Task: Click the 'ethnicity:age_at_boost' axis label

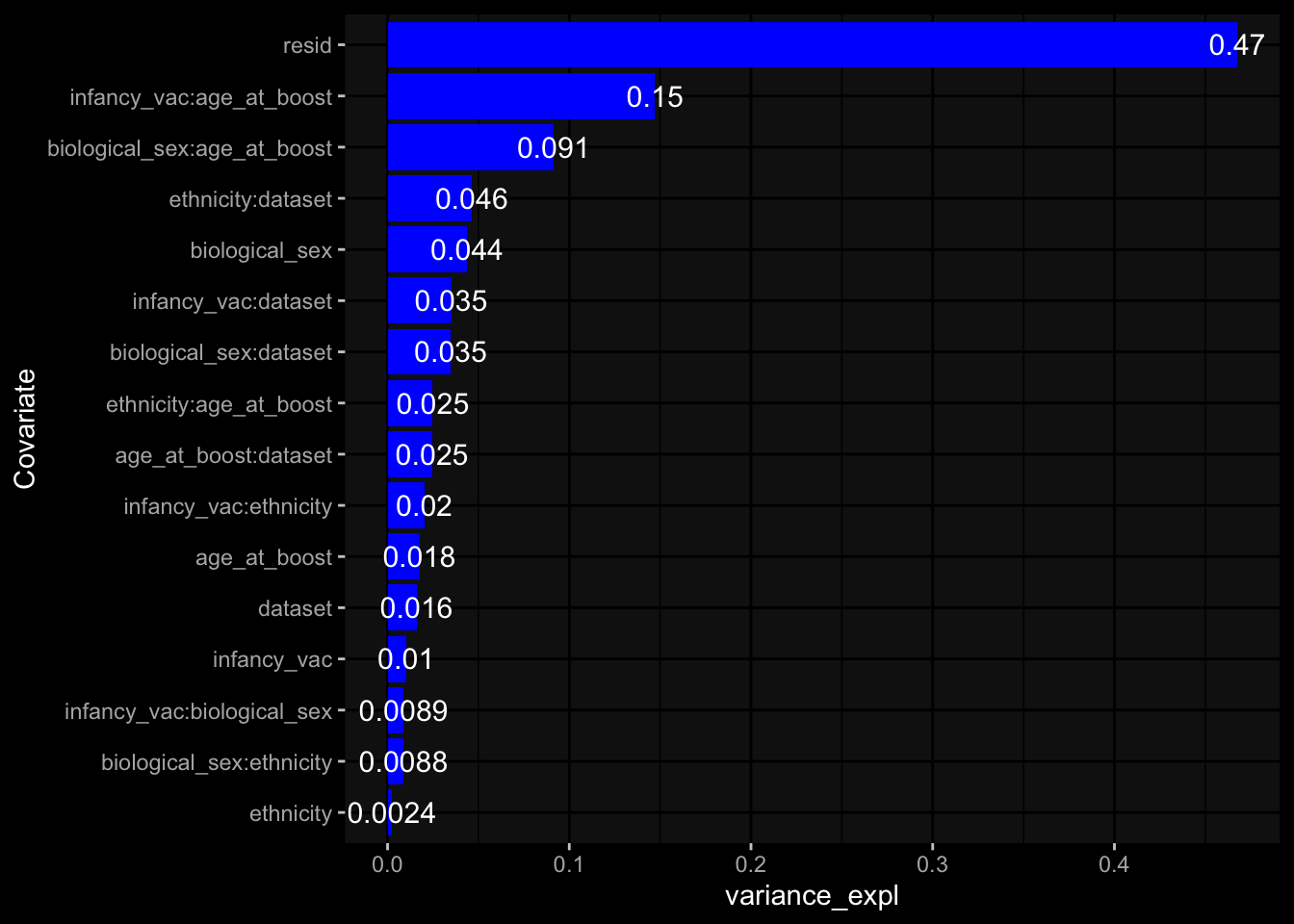Action: point(220,404)
